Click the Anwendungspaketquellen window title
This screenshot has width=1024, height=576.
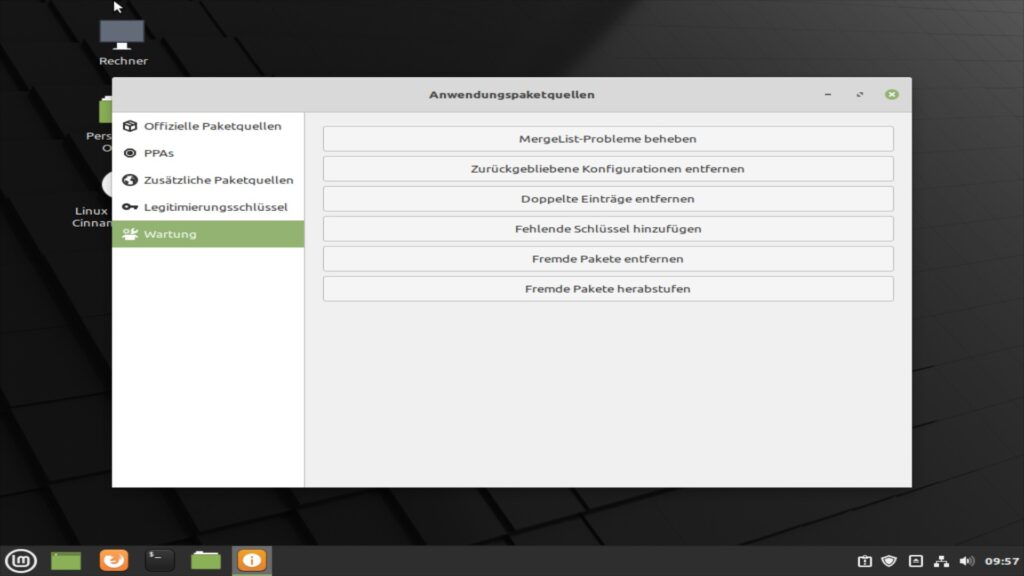[x=512, y=95]
